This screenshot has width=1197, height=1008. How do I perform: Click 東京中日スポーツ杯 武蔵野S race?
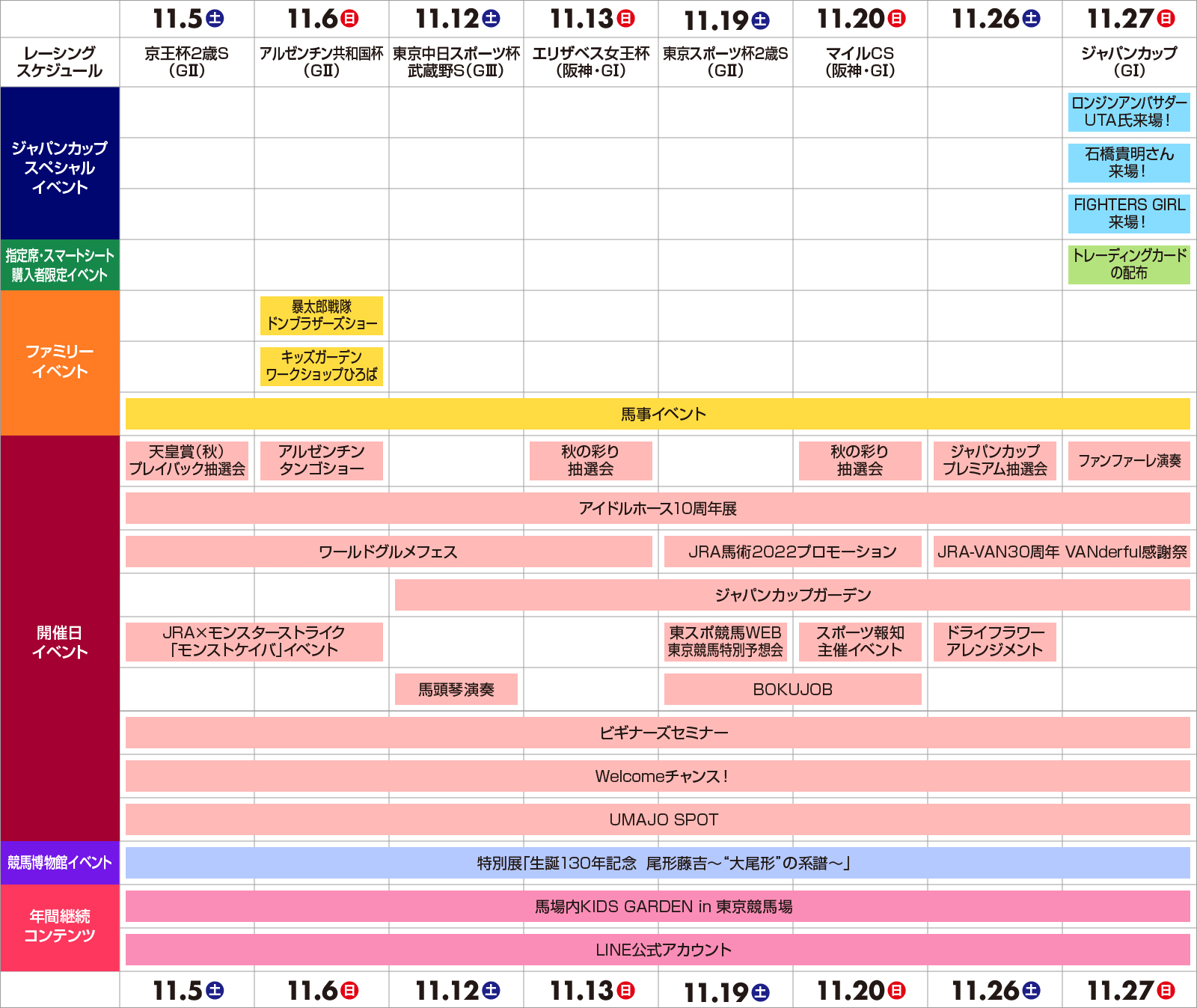pyautogui.click(x=456, y=62)
